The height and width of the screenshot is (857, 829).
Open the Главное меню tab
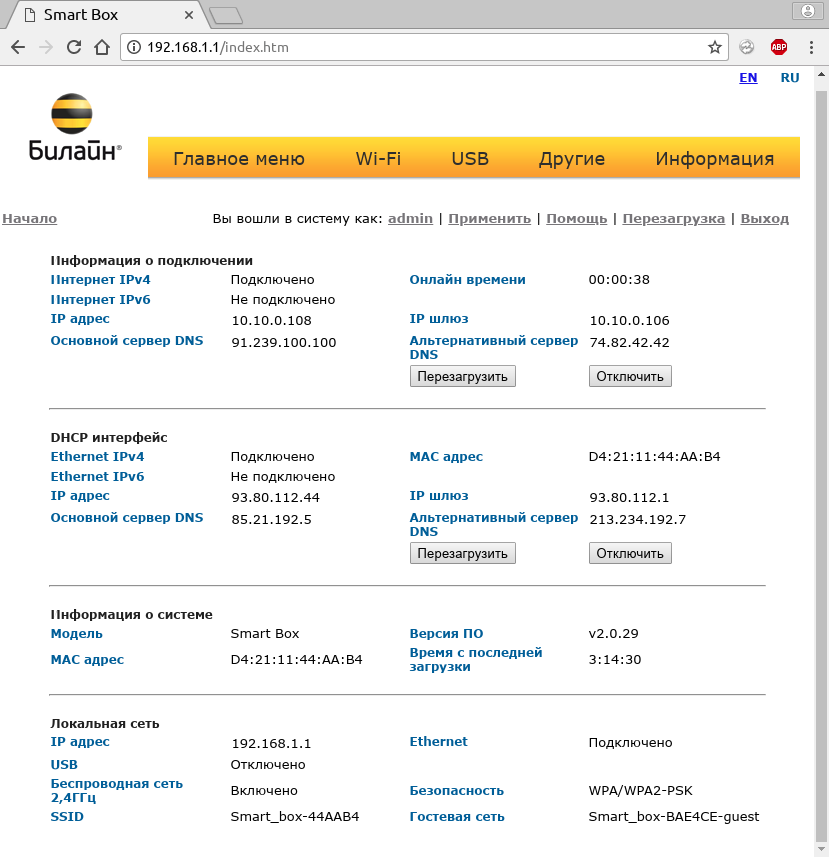coord(239,159)
